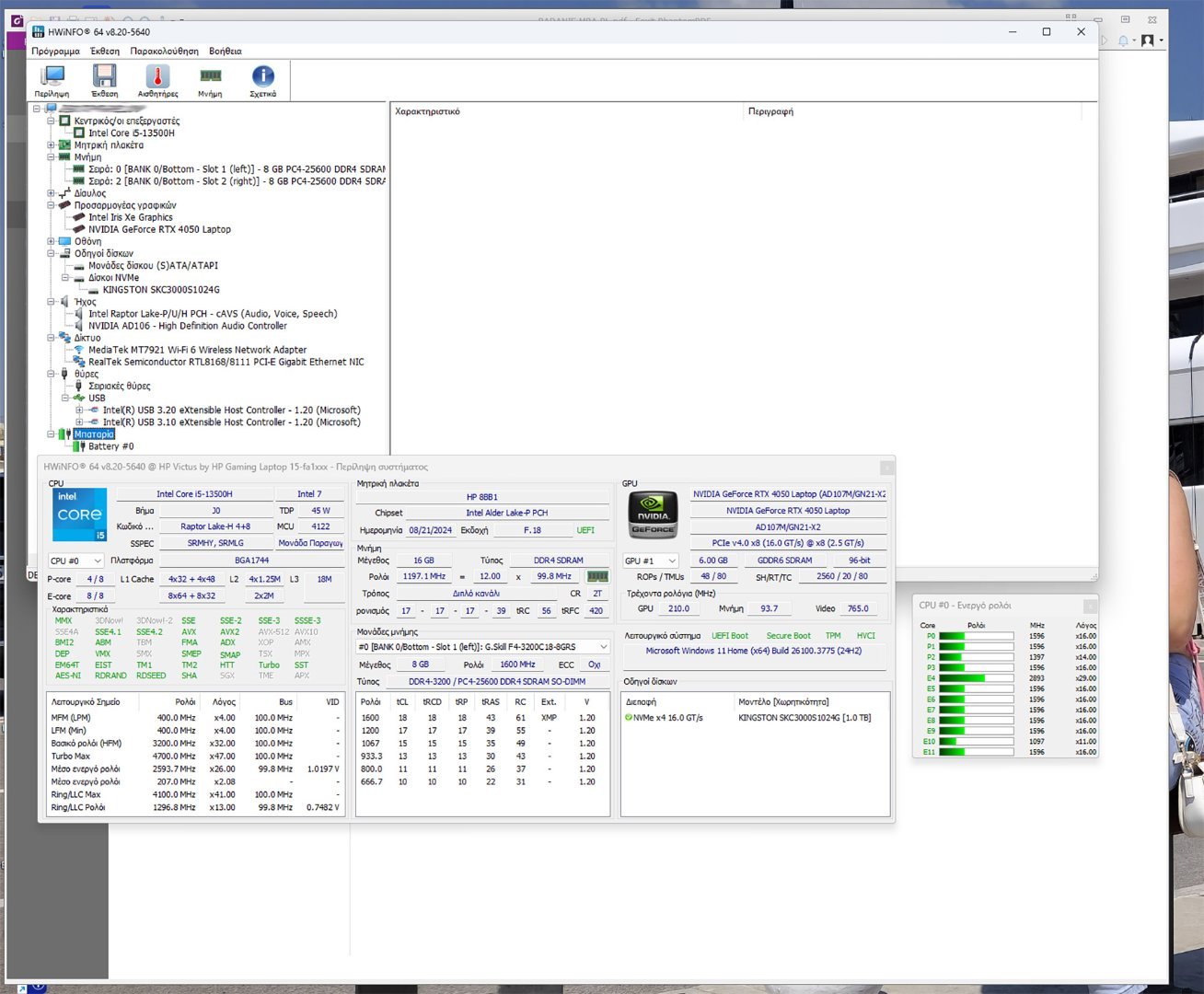1204x994 pixels.
Task: Click the Microsoft Windows 11 Home build text
Action: click(x=754, y=651)
